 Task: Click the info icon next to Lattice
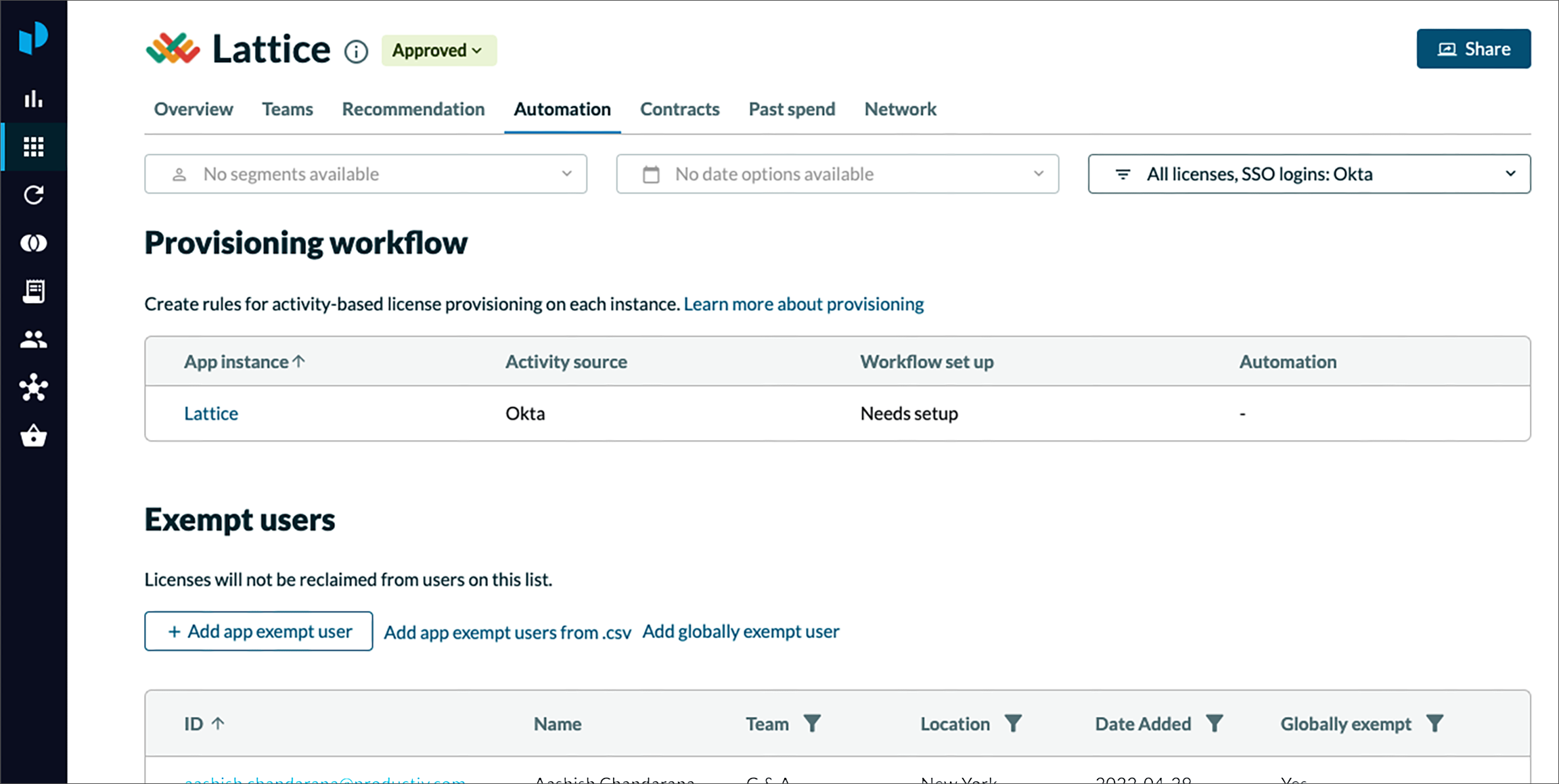[x=356, y=51]
